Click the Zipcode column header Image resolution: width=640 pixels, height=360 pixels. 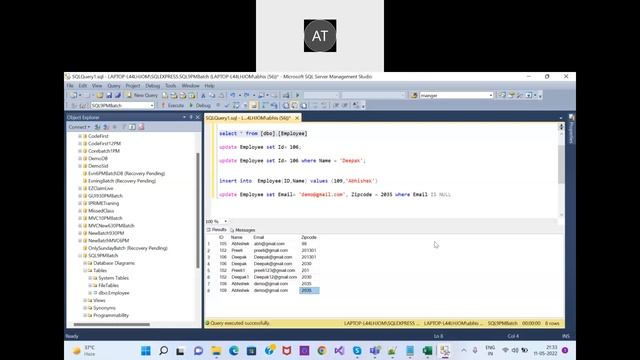tap(309, 237)
